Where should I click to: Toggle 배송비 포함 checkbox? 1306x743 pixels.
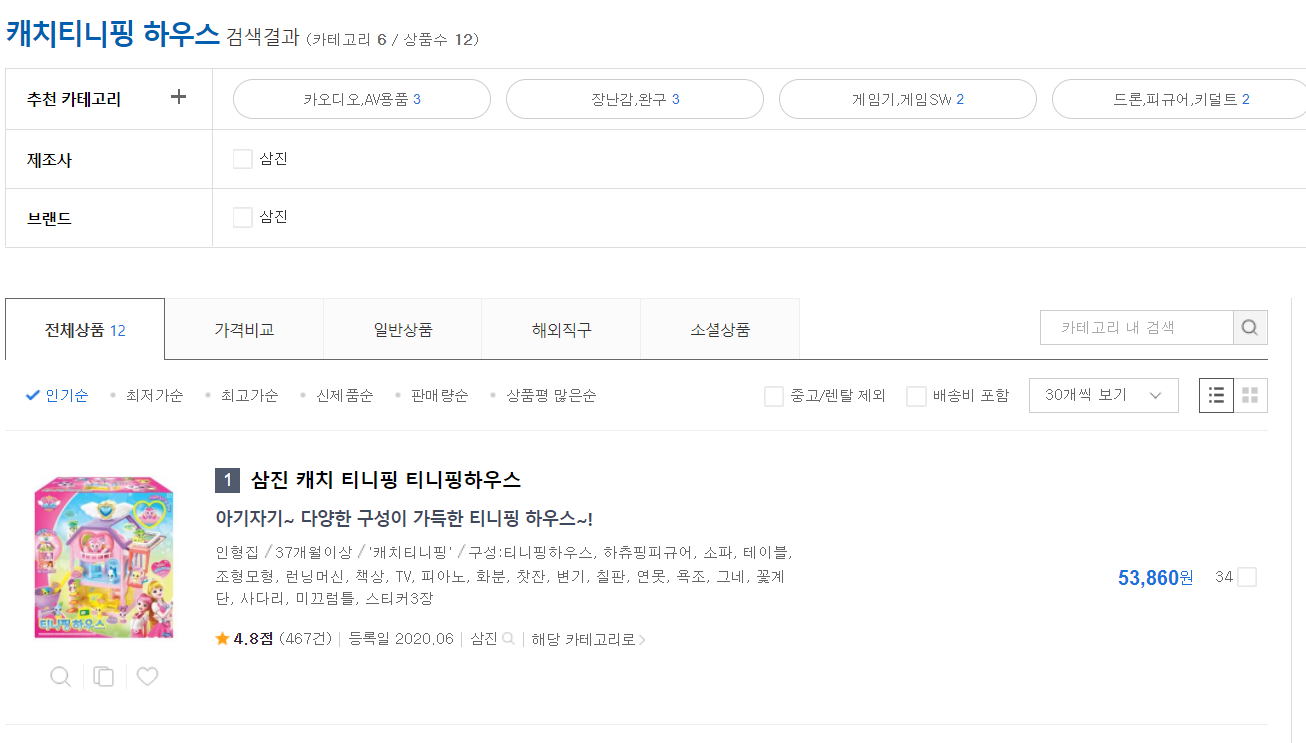pos(916,396)
